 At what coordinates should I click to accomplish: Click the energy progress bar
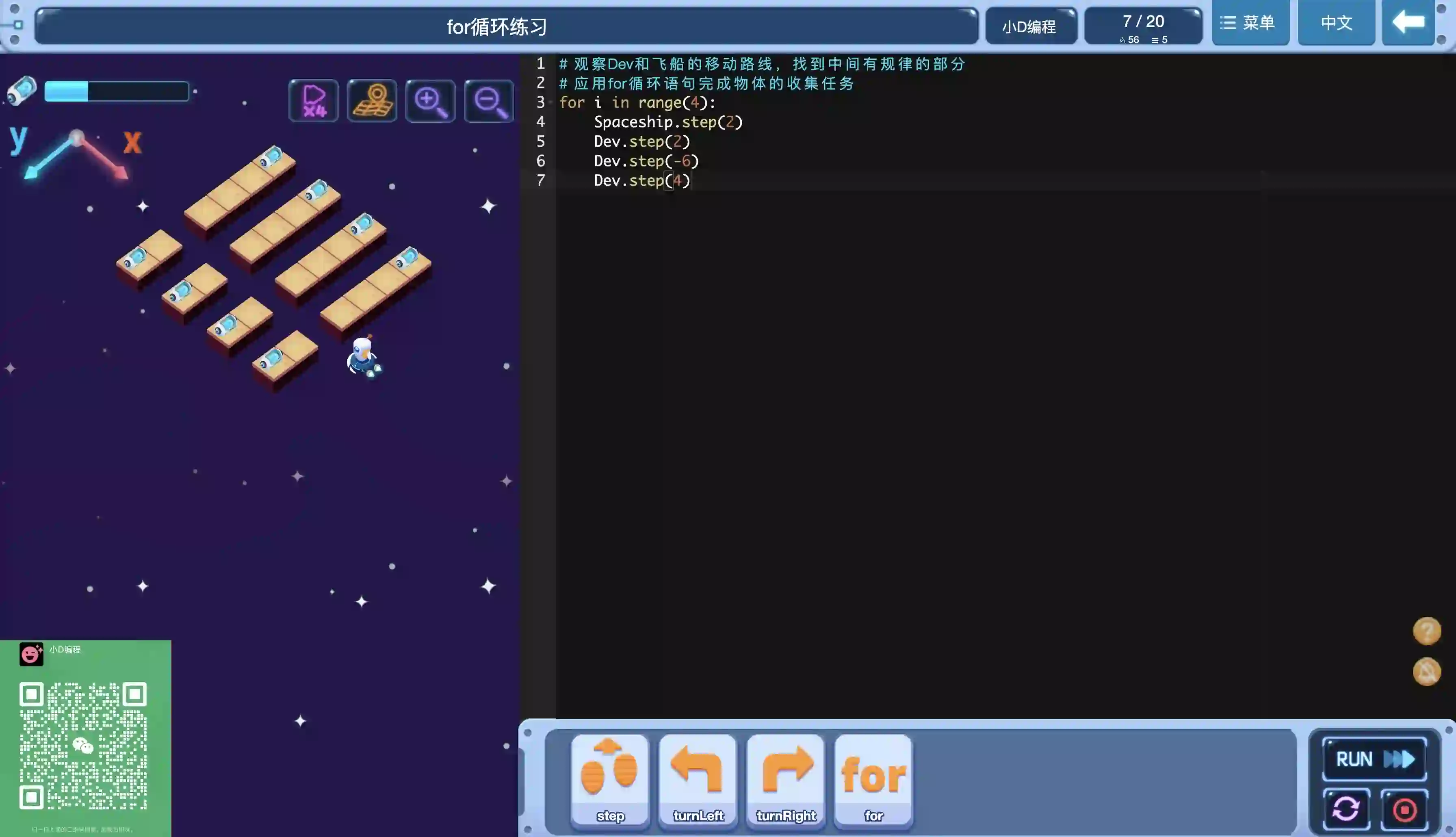point(117,91)
